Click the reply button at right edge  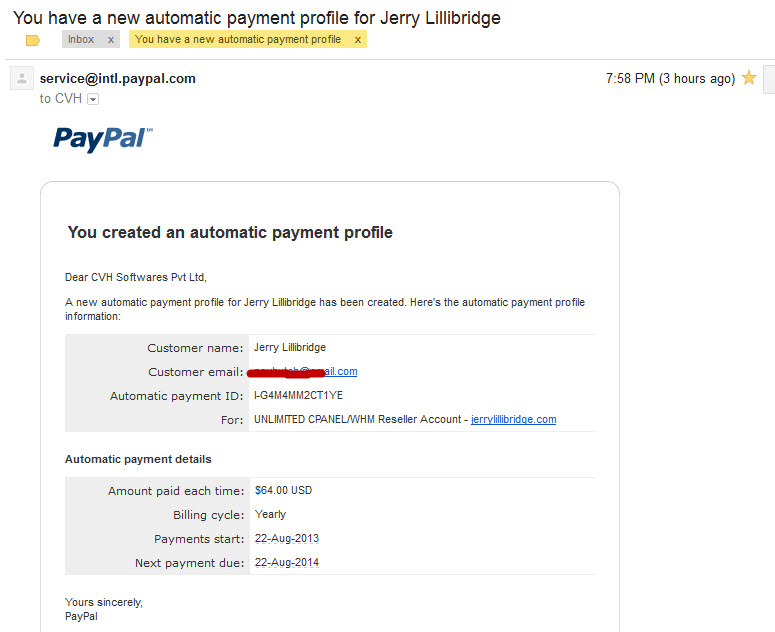pyautogui.click(x=770, y=79)
